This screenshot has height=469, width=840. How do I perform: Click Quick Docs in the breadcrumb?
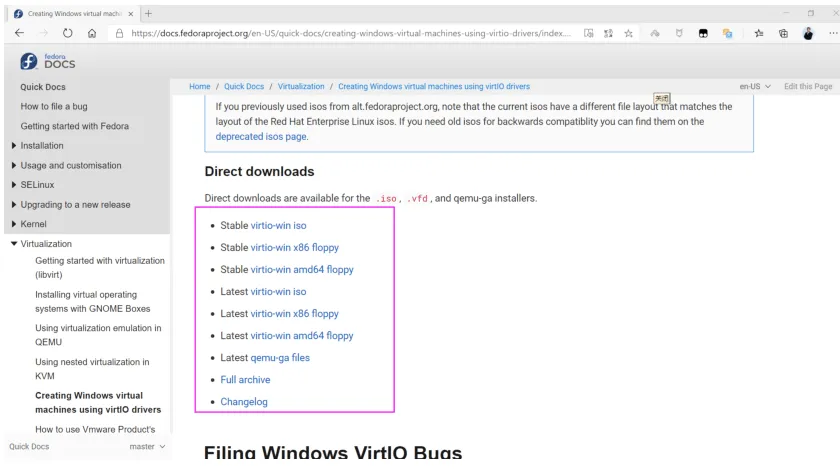(244, 86)
